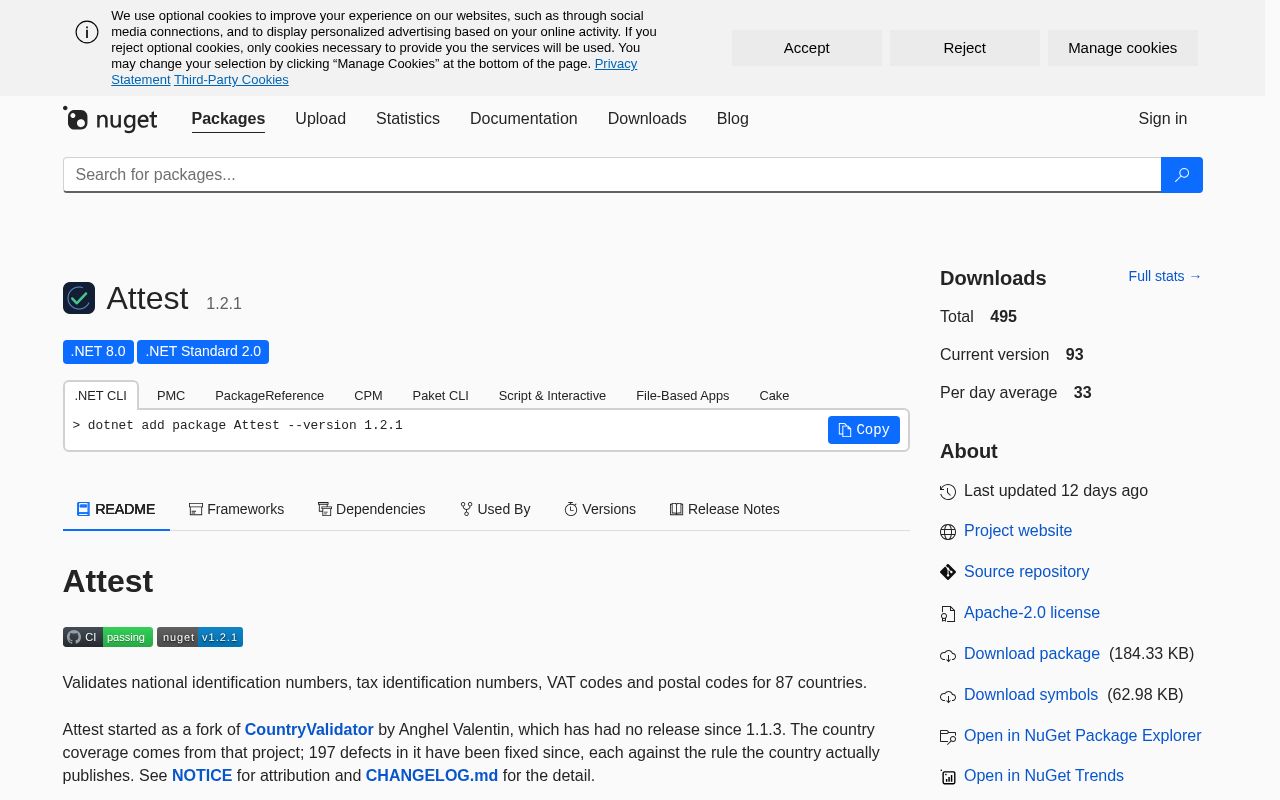Show the Dependencies tab
This screenshot has height=800, width=1280.
[x=372, y=509]
